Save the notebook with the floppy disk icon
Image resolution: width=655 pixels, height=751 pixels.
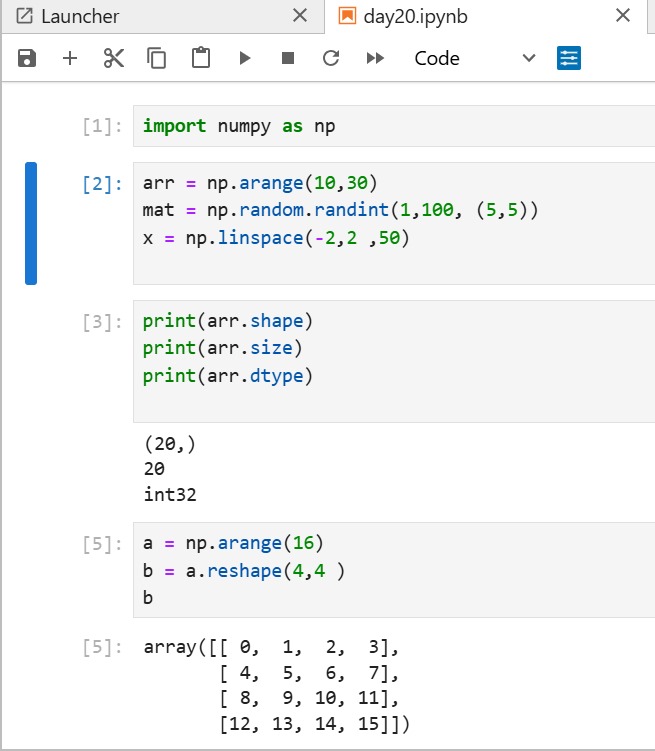(27, 58)
